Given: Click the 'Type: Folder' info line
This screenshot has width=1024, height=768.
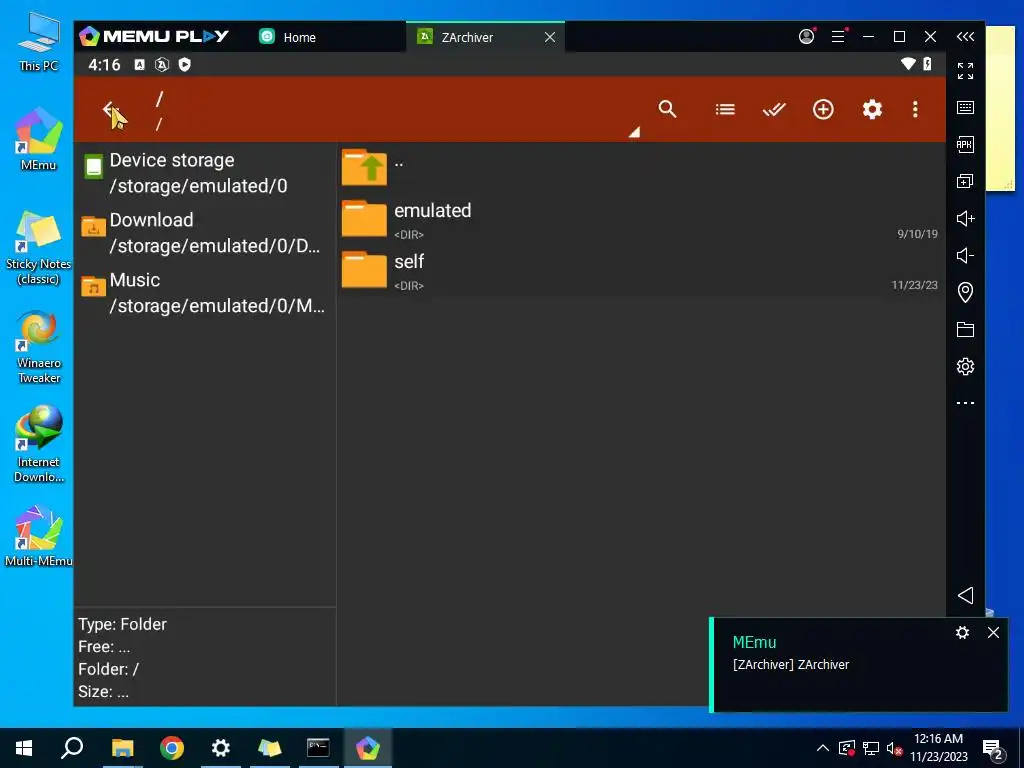Looking at the screenshot, I should [x=122, y=624].
